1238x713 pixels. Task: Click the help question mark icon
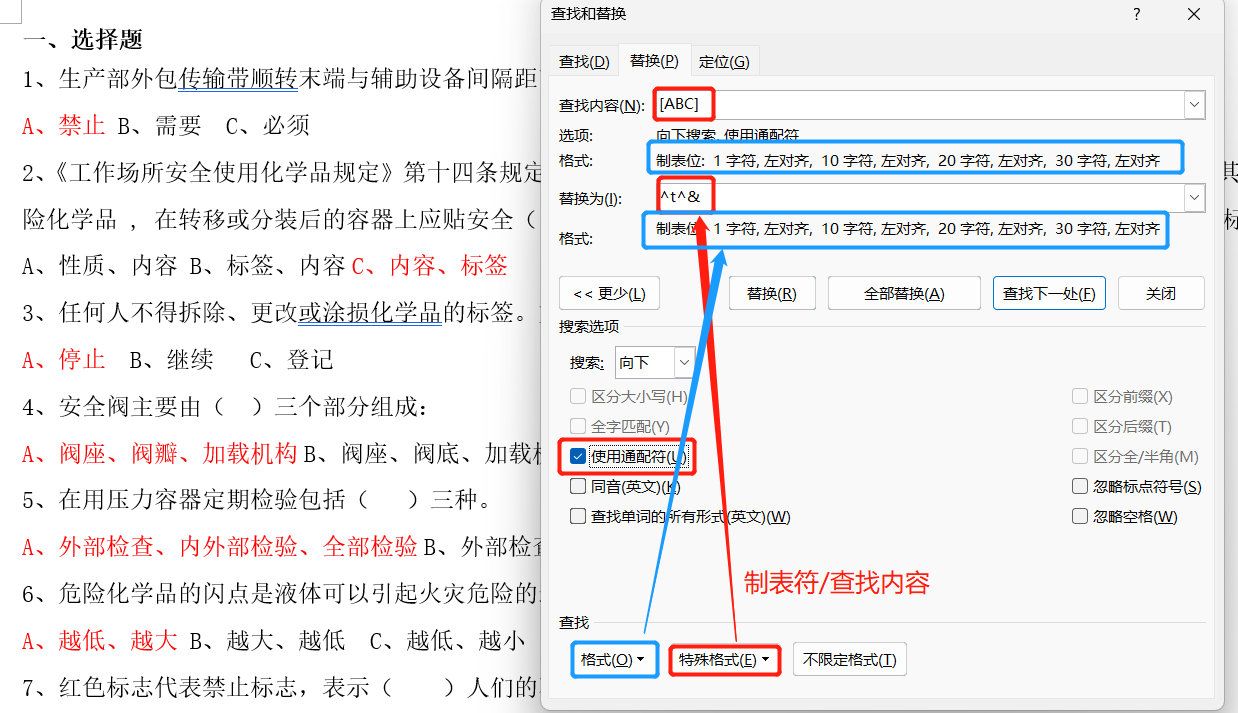coord(1137,14)
